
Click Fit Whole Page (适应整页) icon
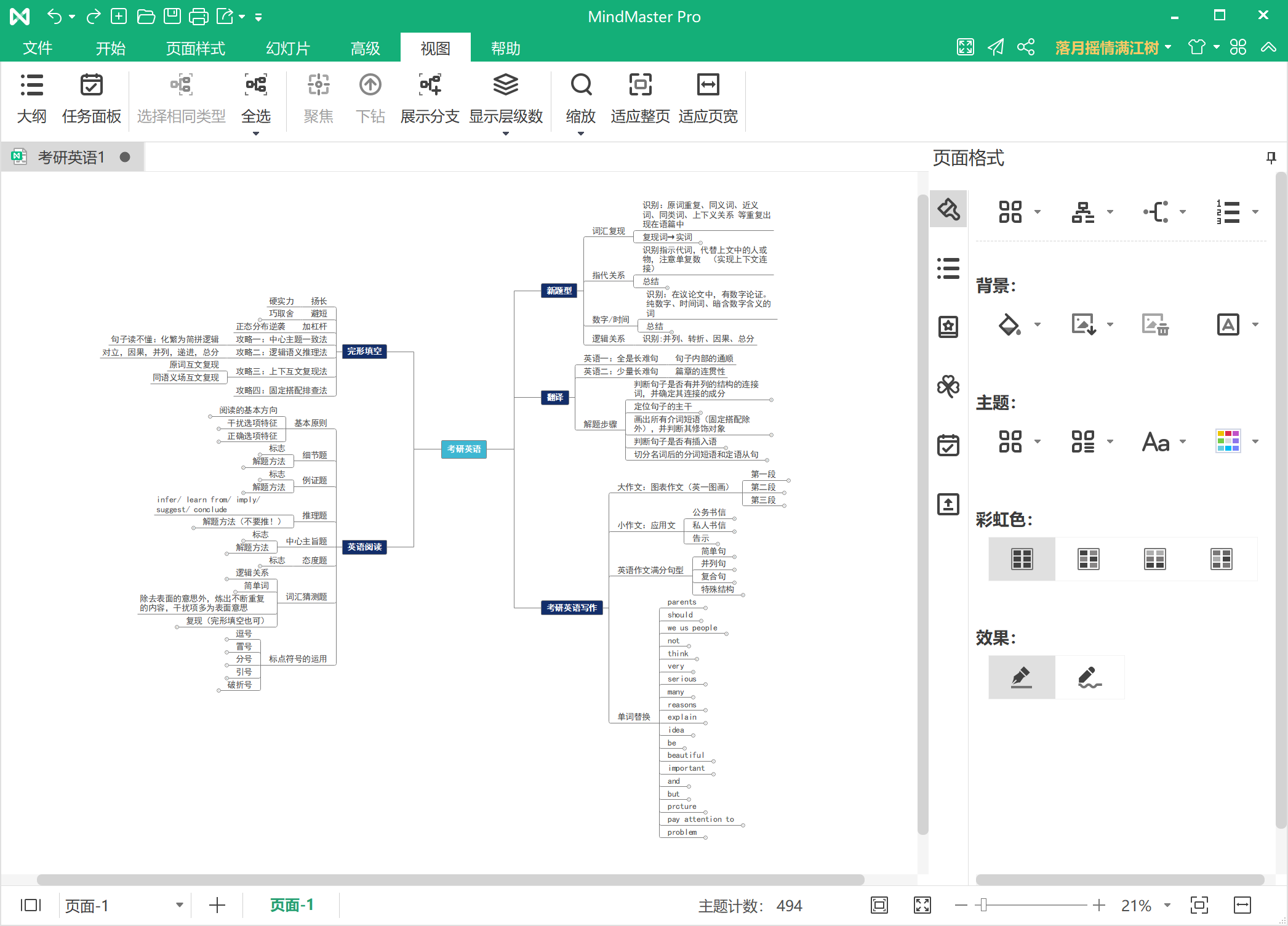(x=640, y=85)
